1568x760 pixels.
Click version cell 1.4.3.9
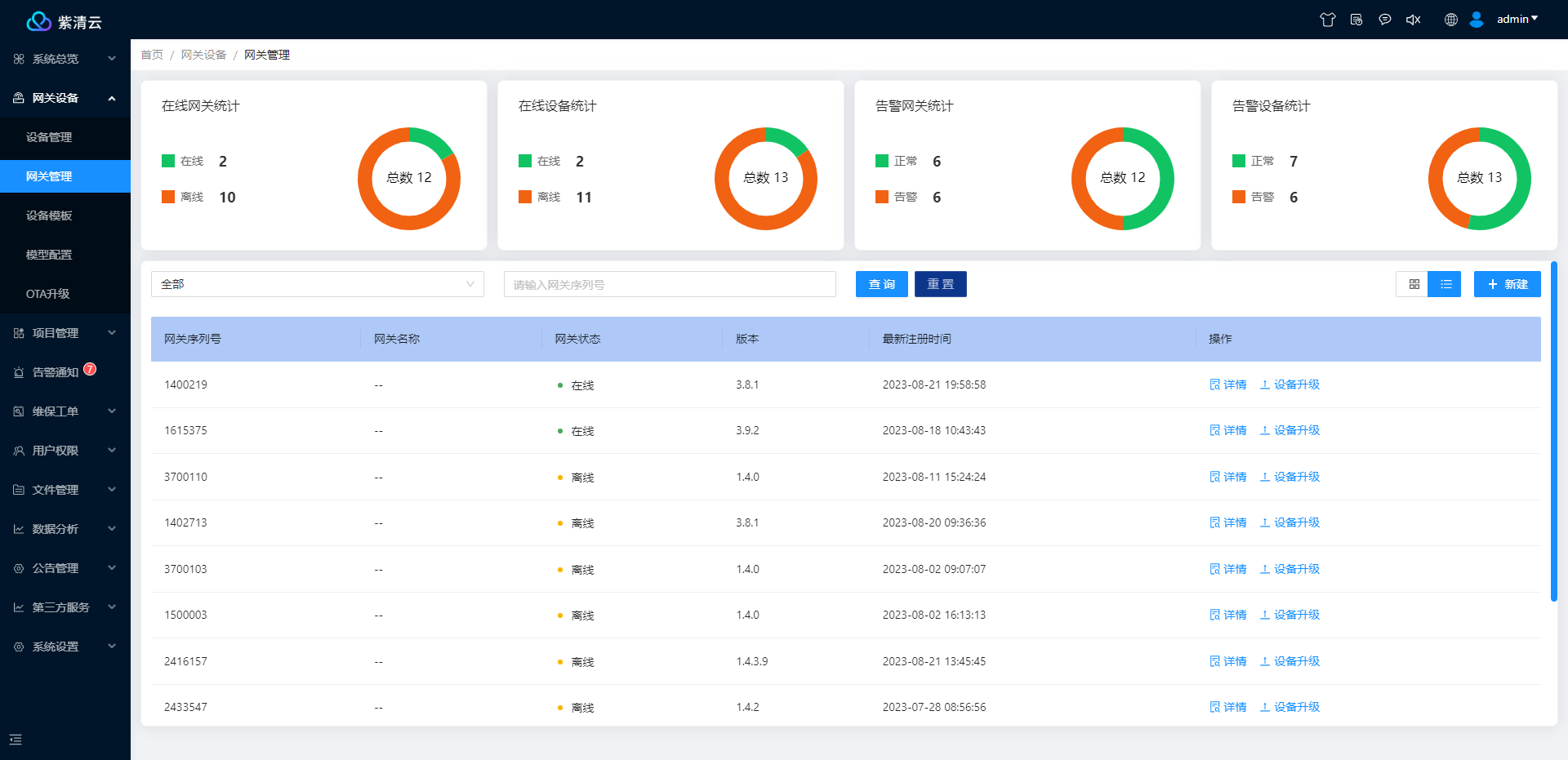pyautogui.click(x=752, y=661)
